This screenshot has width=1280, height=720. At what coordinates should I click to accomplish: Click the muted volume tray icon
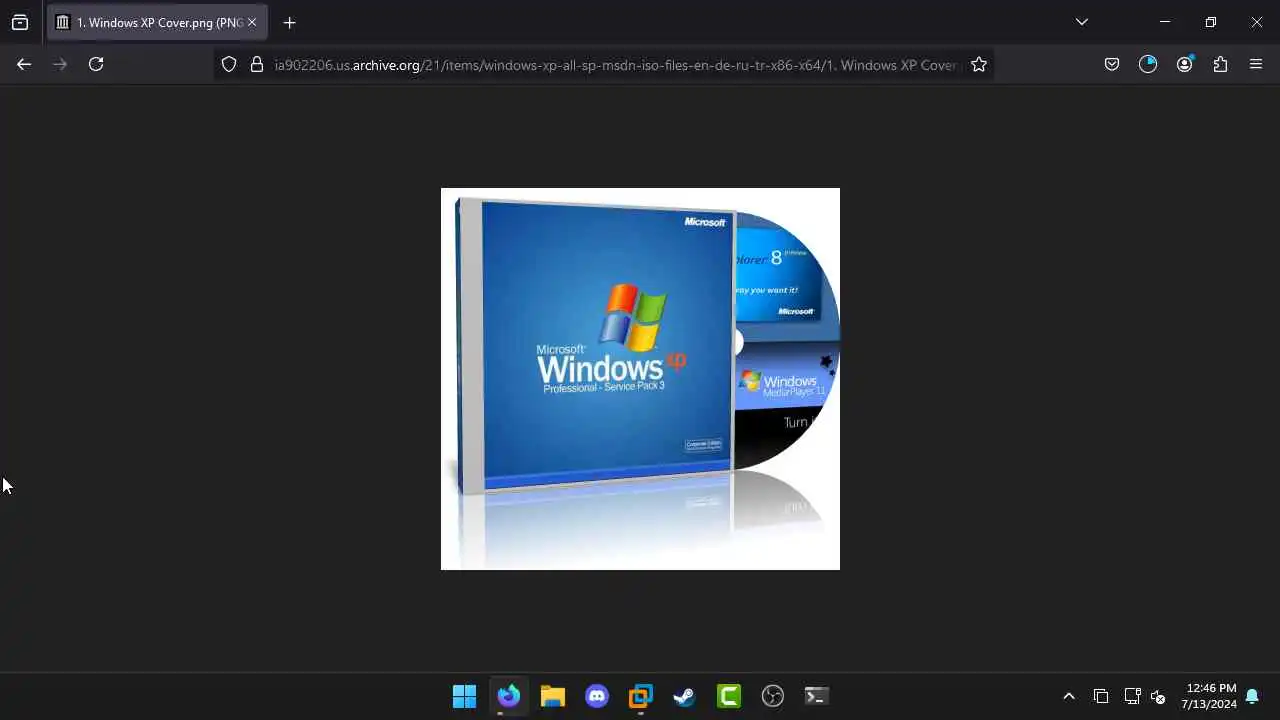click(1158, 696)
